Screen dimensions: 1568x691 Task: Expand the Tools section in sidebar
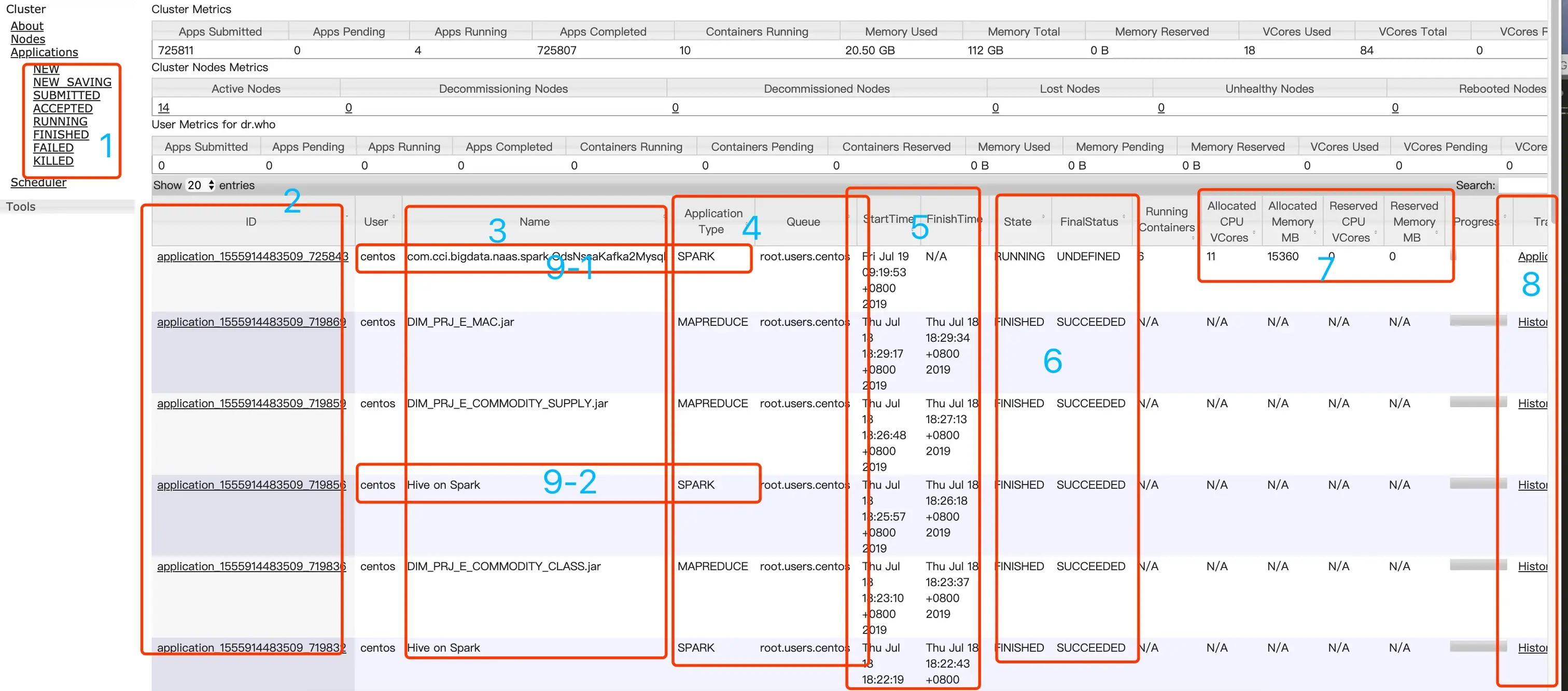point(21,206)
